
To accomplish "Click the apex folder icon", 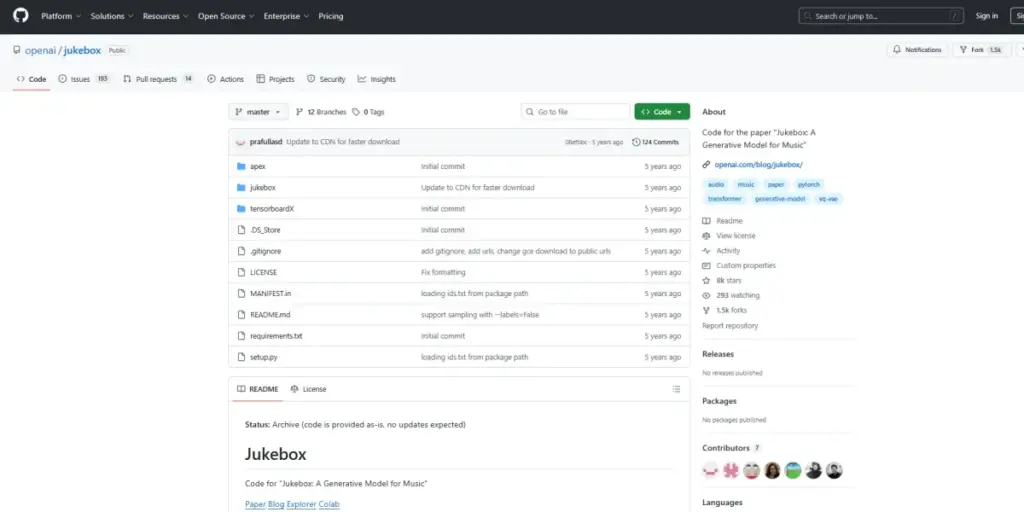I will (x=241, y=167).
